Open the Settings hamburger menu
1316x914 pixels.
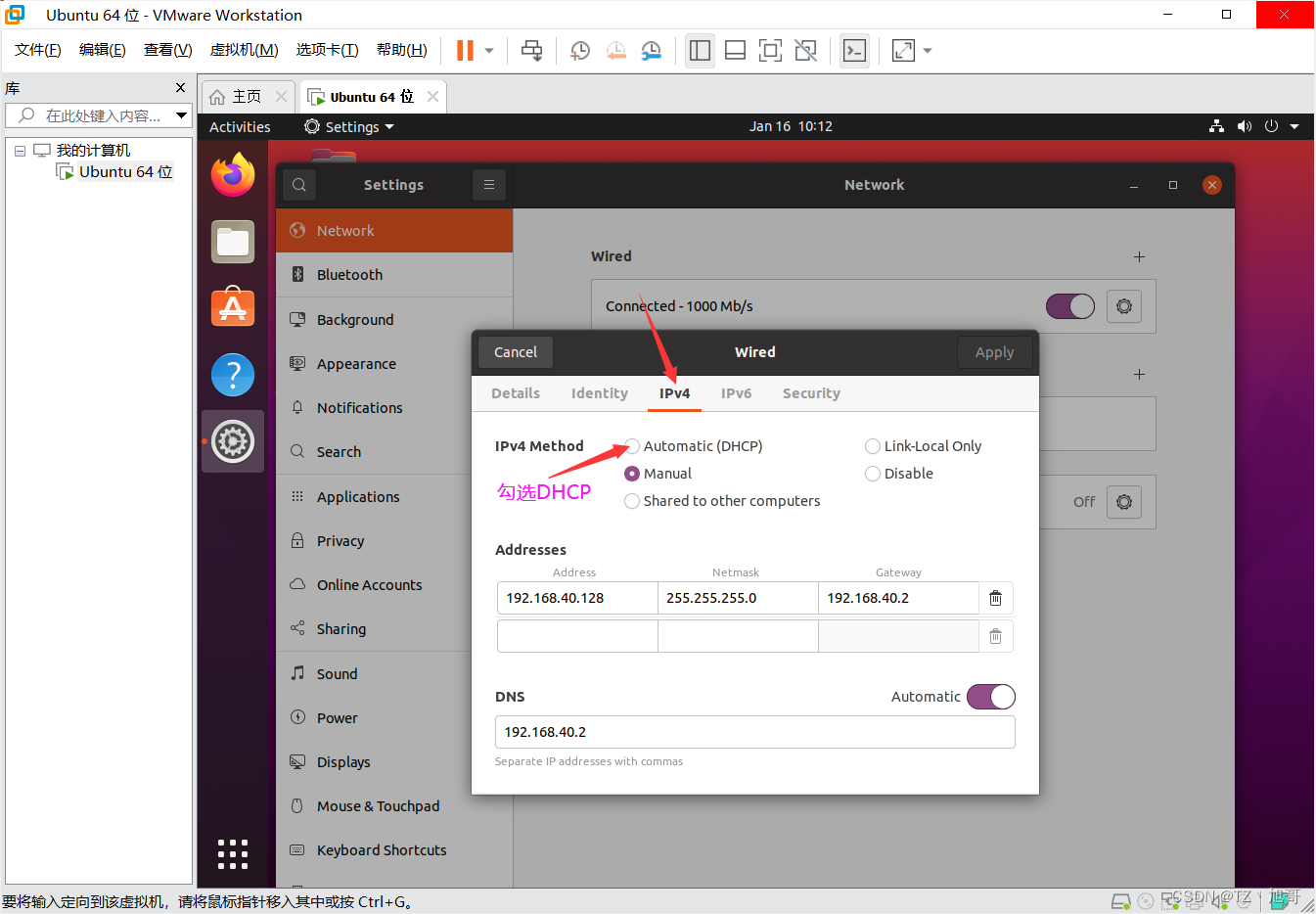coord(488,185)
